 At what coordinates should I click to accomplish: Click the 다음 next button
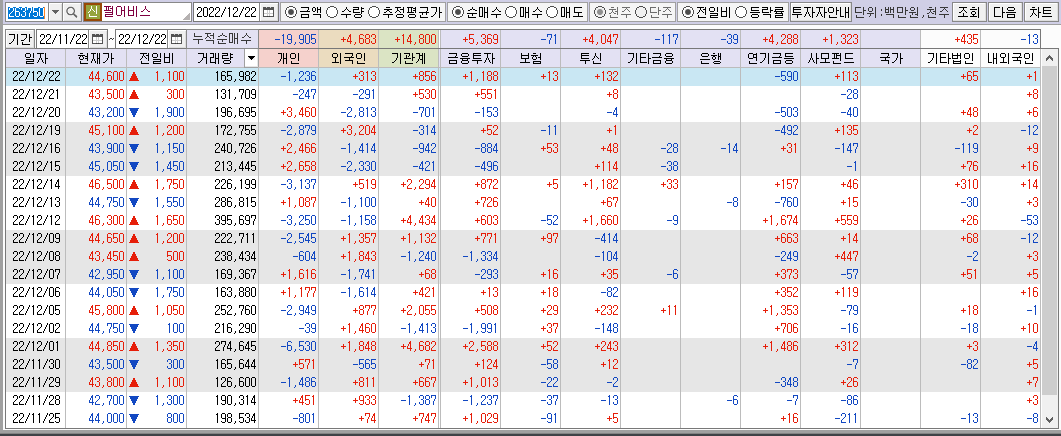click(1005, 12)
